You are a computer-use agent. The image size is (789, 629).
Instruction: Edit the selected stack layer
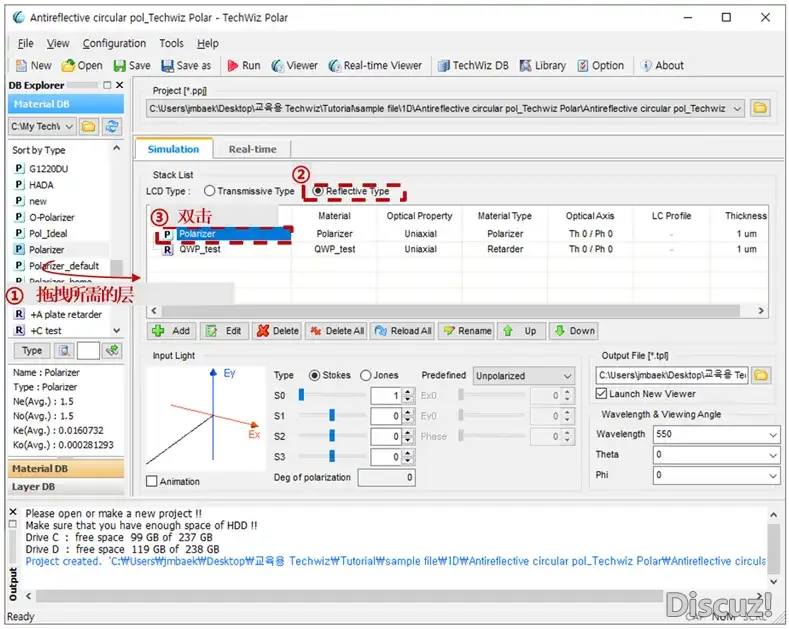pyautogui.click(x=224, y=331)
